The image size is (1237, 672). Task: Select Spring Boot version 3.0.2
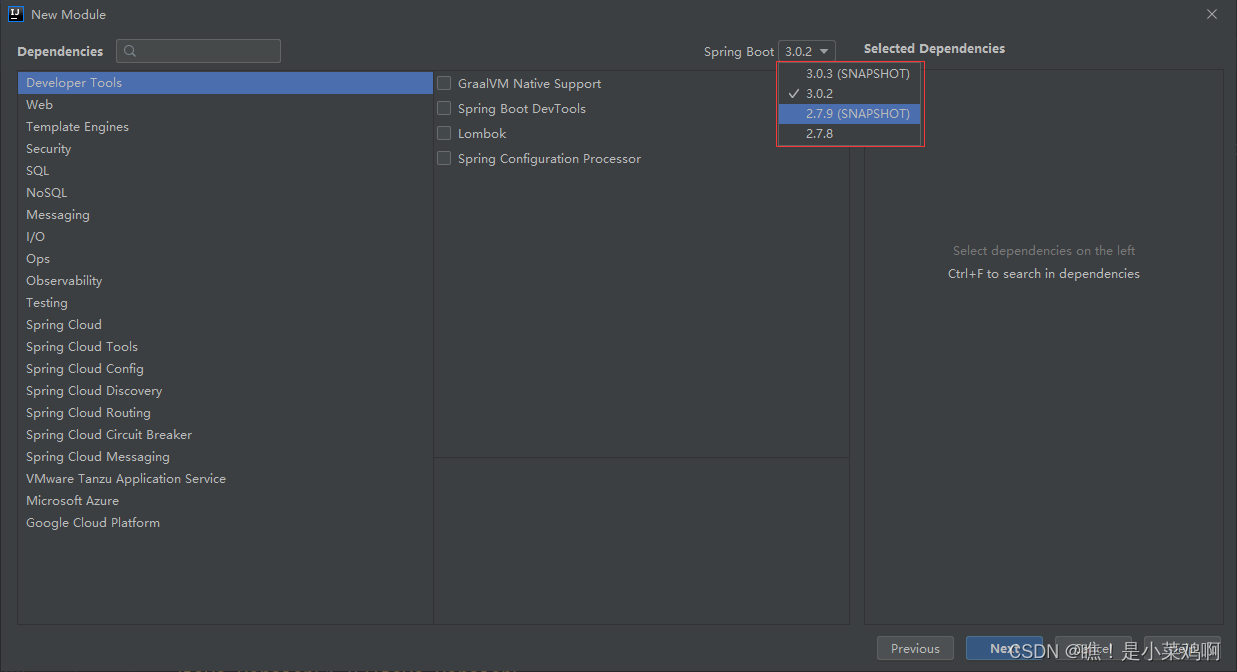[849, 94]
